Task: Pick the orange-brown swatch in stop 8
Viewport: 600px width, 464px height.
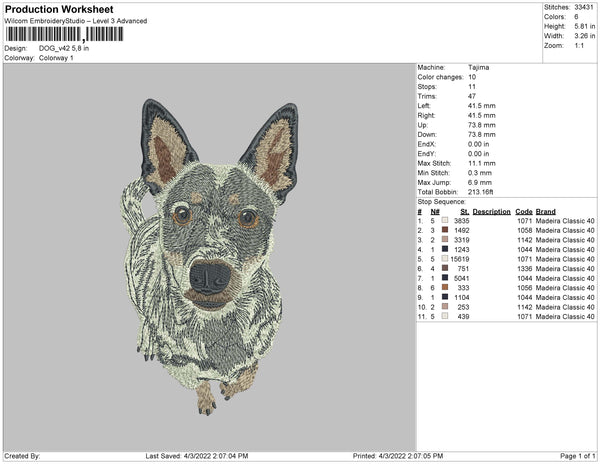Action: point(445,287)
